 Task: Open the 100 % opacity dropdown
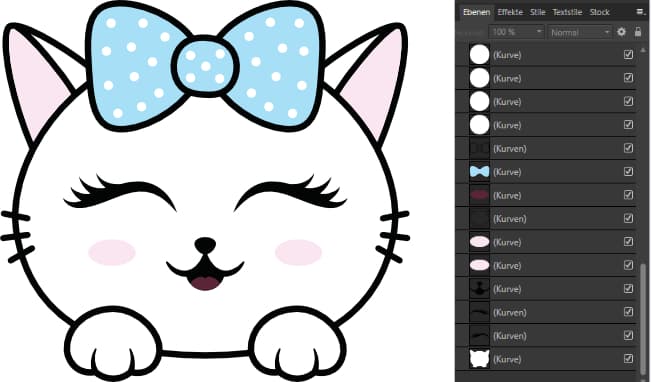click(x=516, y=32)
